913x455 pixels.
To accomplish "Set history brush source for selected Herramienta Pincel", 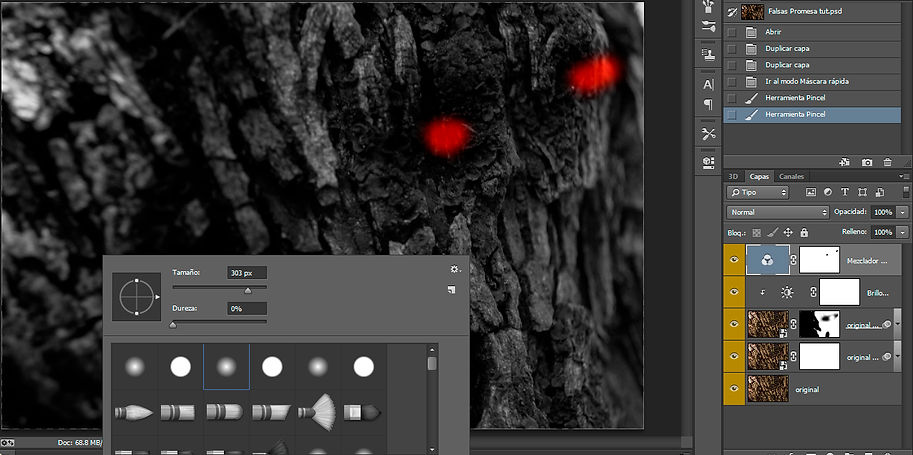I will tap(731, 114).
